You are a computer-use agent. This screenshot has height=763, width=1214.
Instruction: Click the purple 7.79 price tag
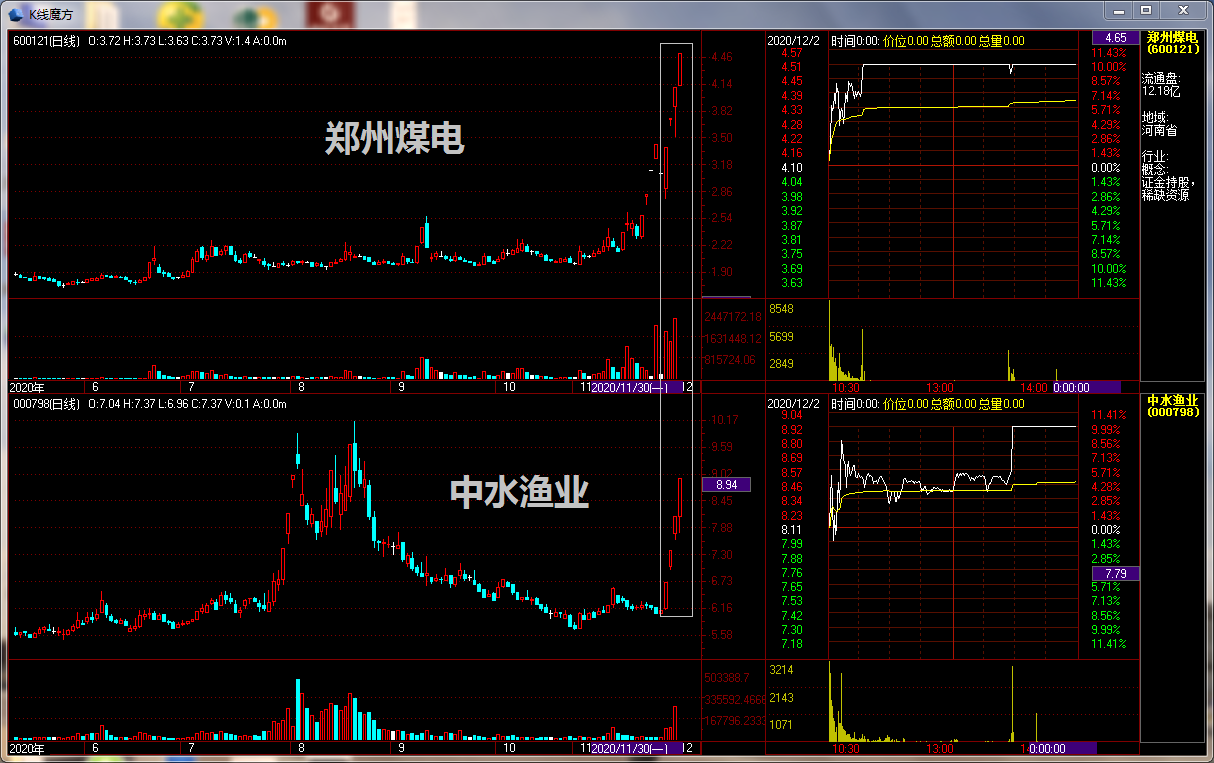tap(1115, 573)
